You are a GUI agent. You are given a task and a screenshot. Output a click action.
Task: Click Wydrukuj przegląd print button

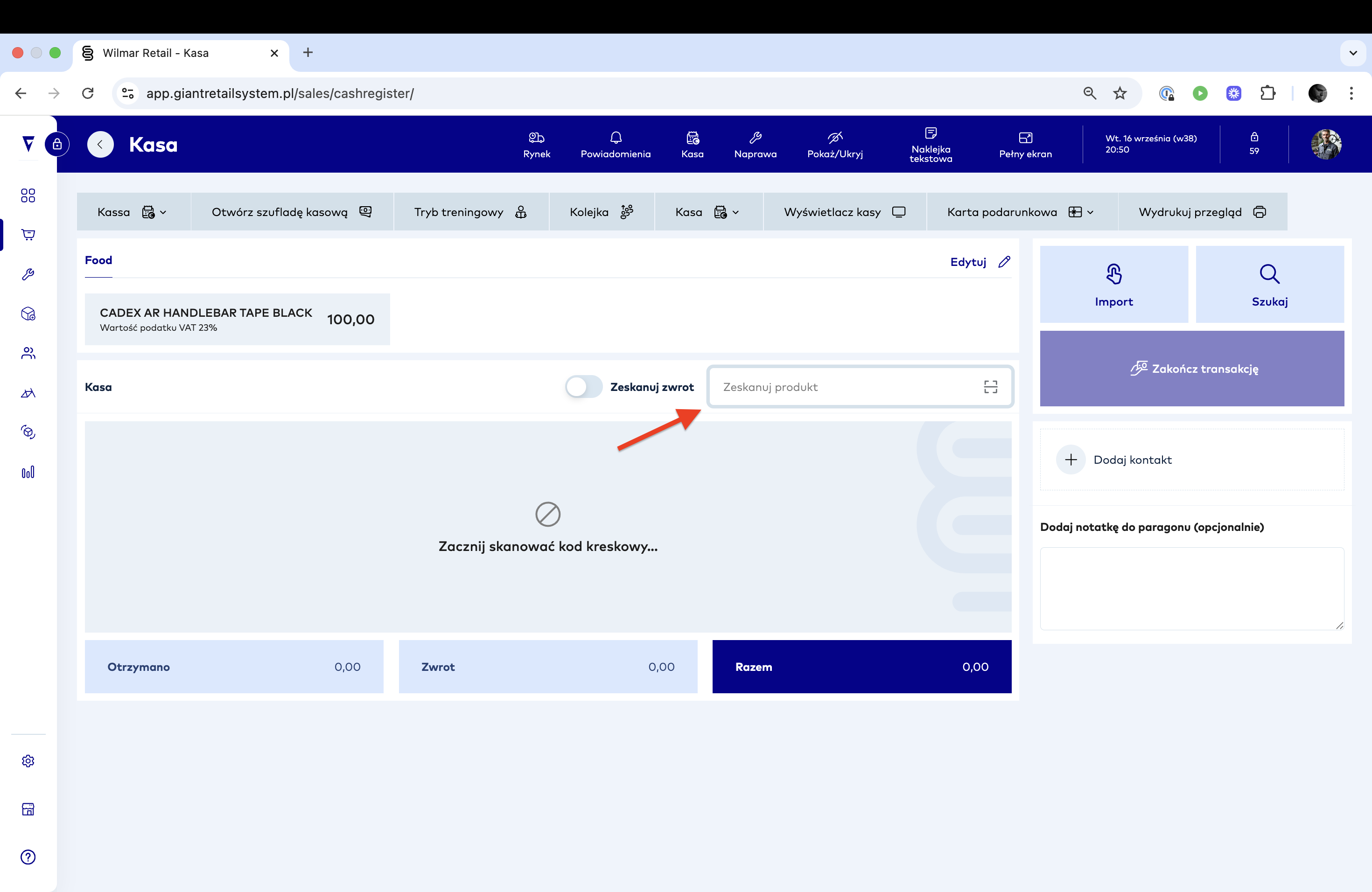point(1203,211)
